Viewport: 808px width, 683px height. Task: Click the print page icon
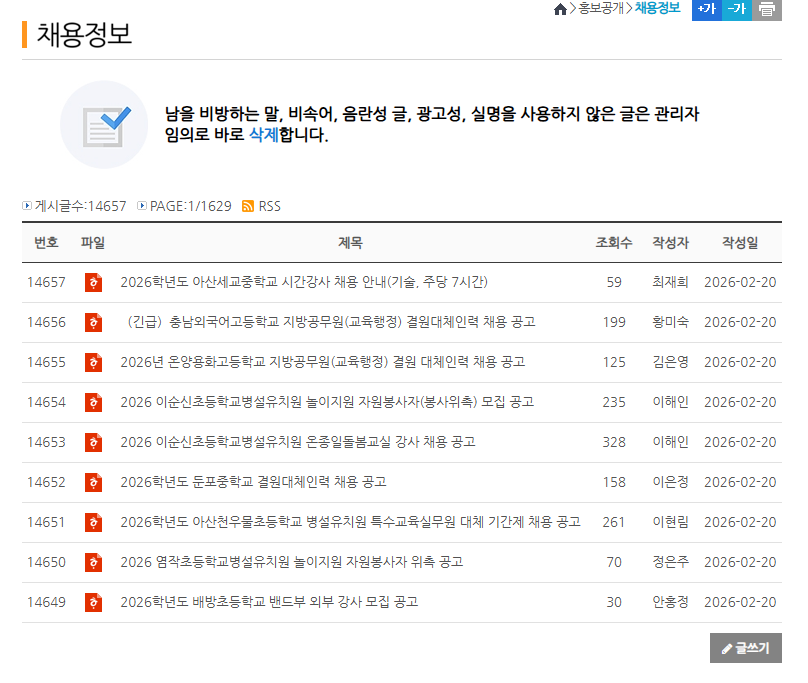tap(767, 9)
